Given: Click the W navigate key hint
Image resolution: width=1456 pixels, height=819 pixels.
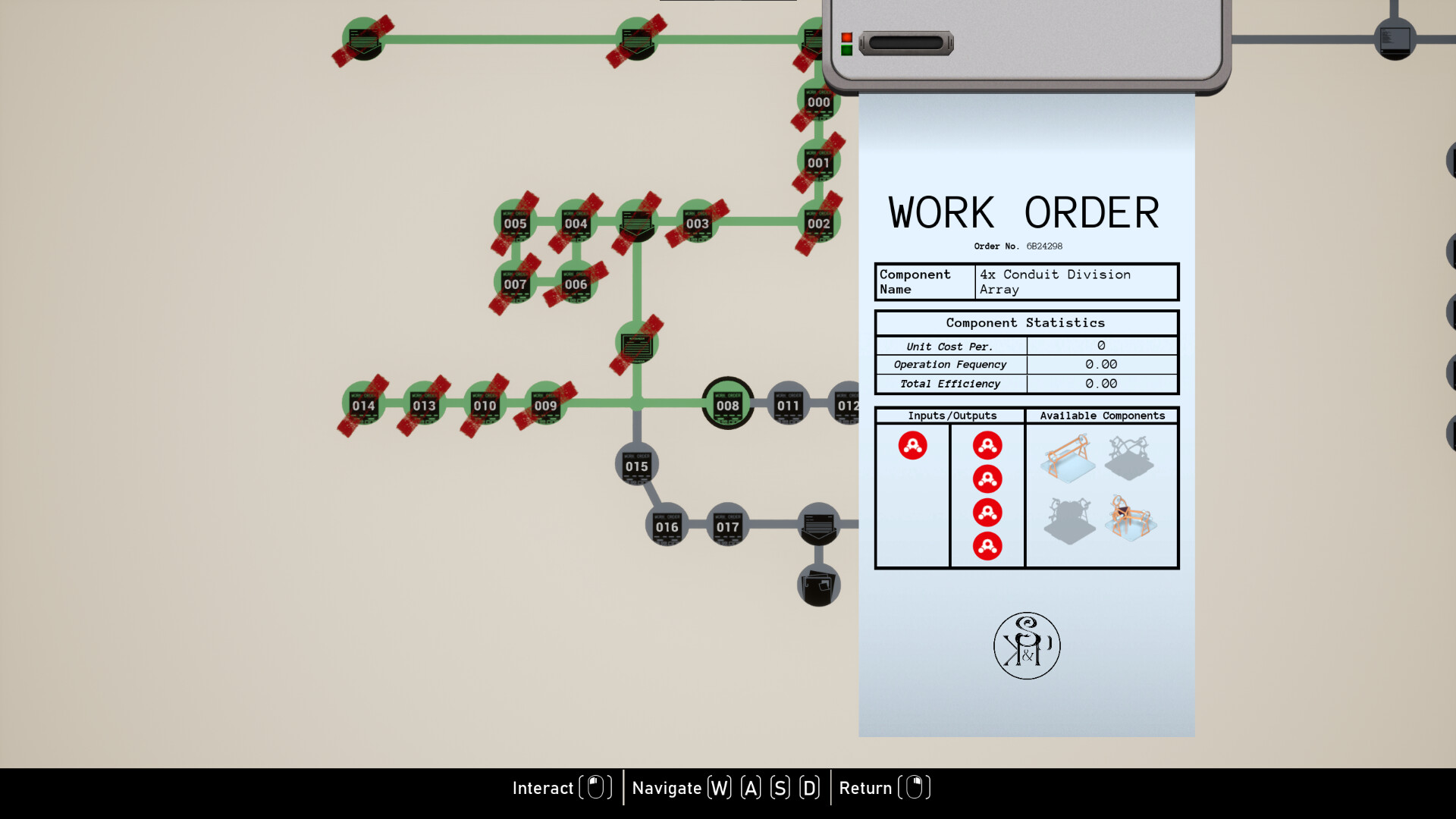Looking at the screenshot, I should point(720,788).
